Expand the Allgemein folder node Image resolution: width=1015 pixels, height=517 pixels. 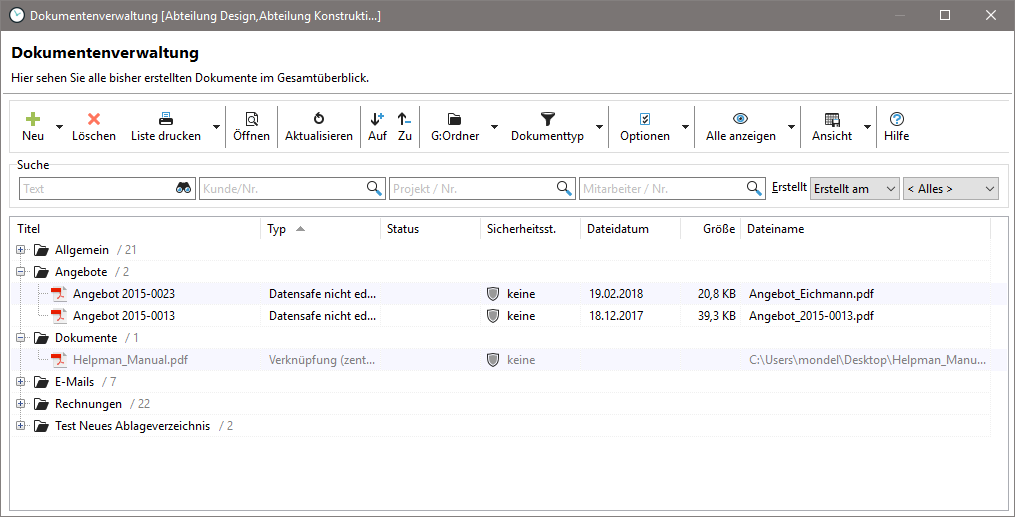[x=20, y=249]
